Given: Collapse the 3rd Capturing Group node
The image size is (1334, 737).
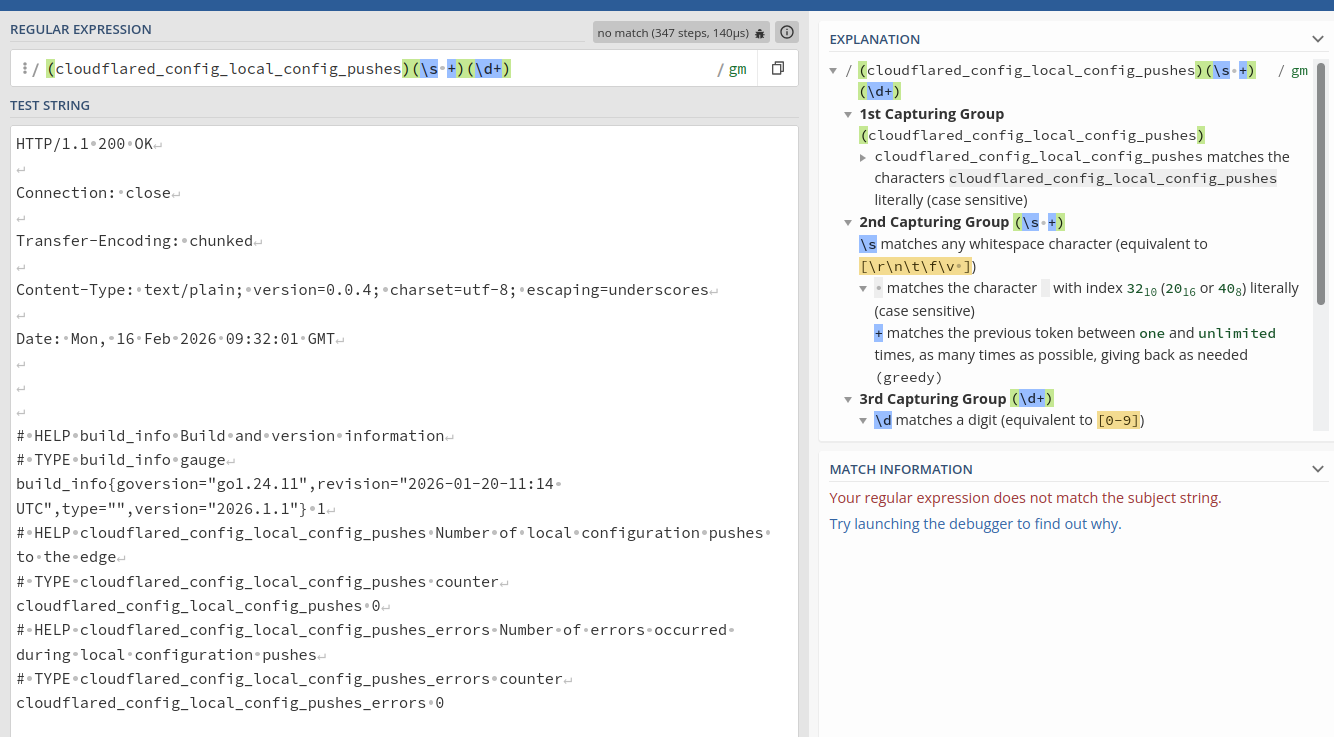Looking at the screenshot, I should point(849,399).
